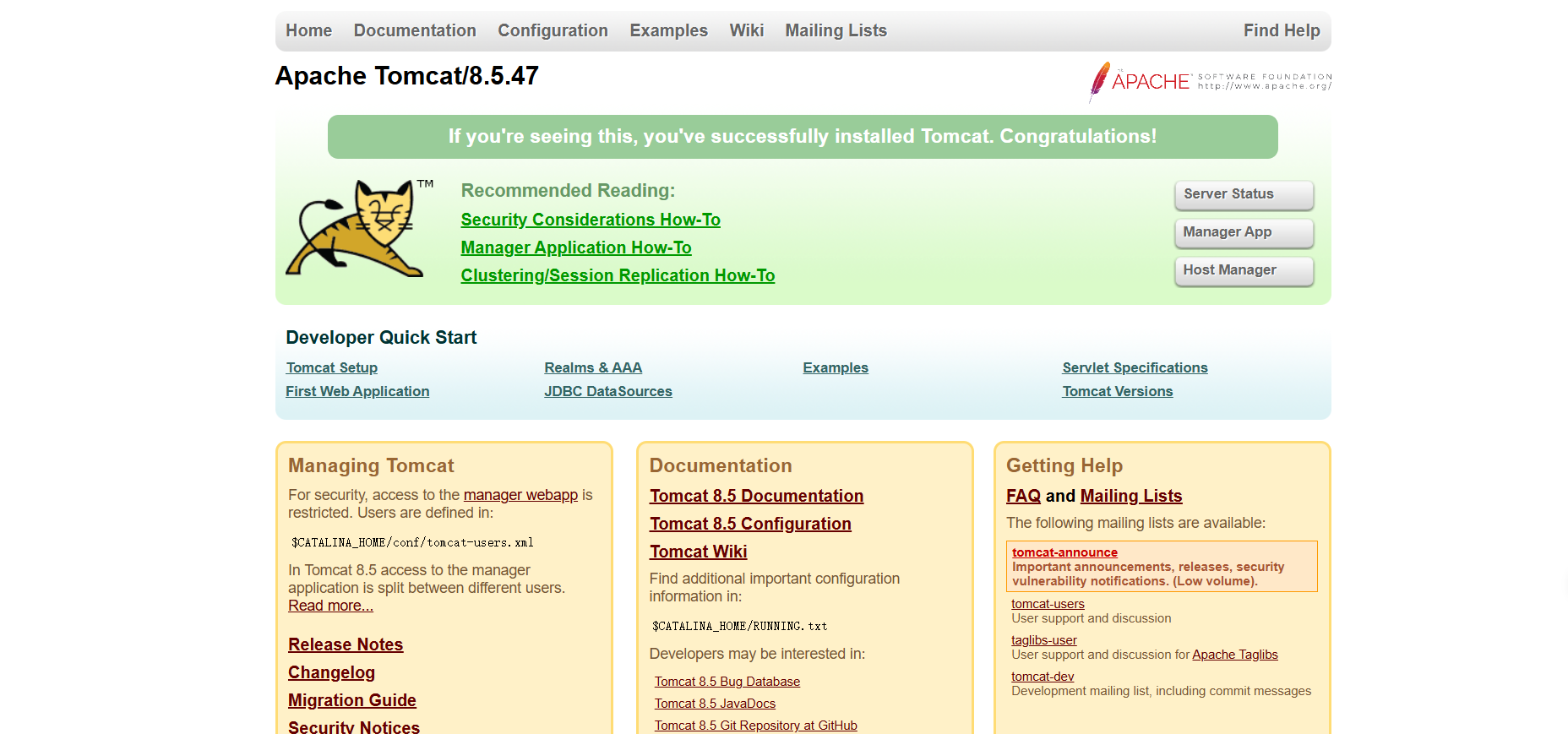The image size is (1568, 734).
Task: Open Security Notices link
Action: 354,726
